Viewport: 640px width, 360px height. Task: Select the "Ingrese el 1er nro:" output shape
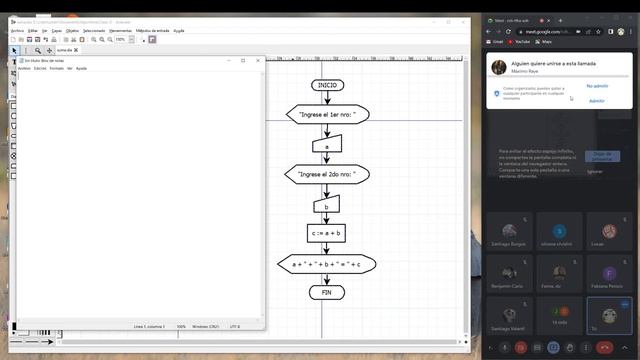(x=328, y=115)
